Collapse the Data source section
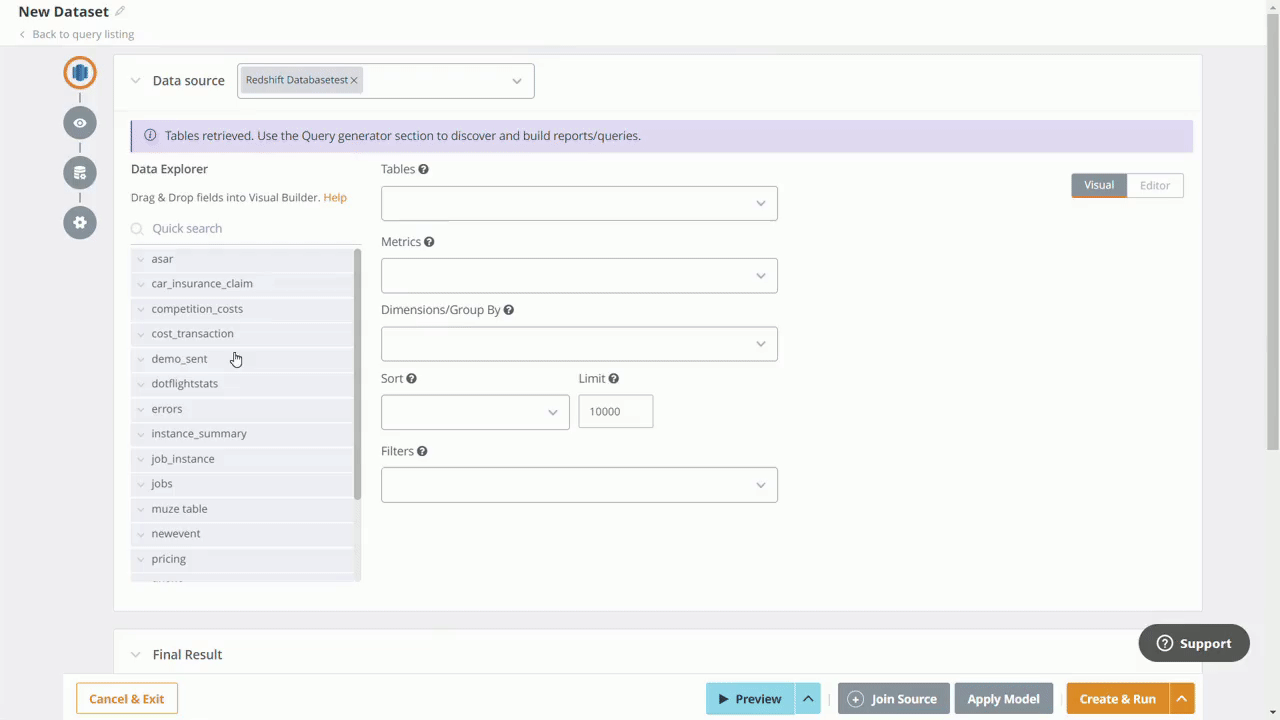The image size is (1280, 720). [x=135, y=80]
